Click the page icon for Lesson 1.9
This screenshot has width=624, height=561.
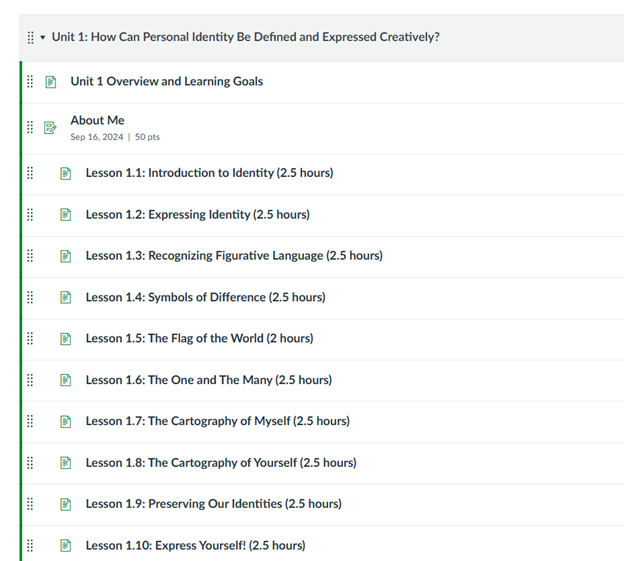click(x=66, y=504)
